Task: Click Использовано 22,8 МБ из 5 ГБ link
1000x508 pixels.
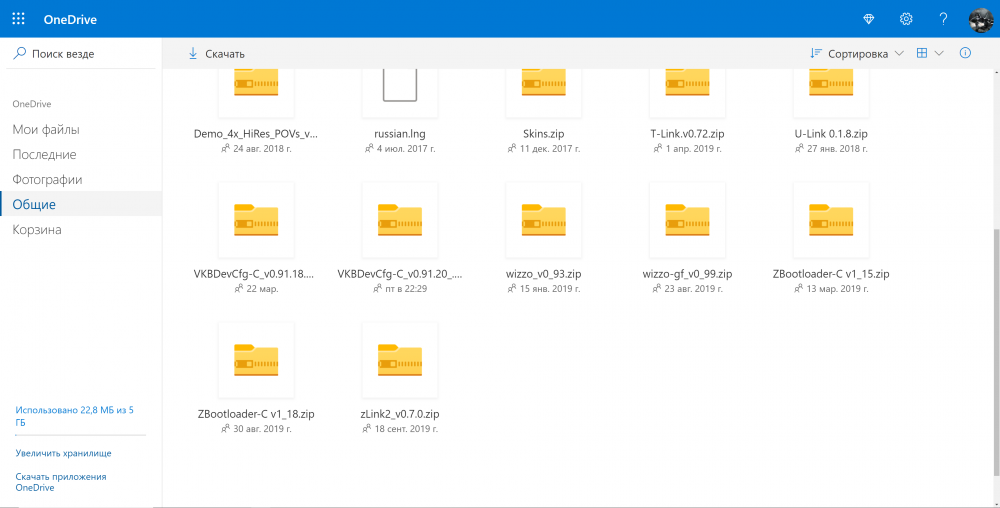Action: (x=75, y=416)
